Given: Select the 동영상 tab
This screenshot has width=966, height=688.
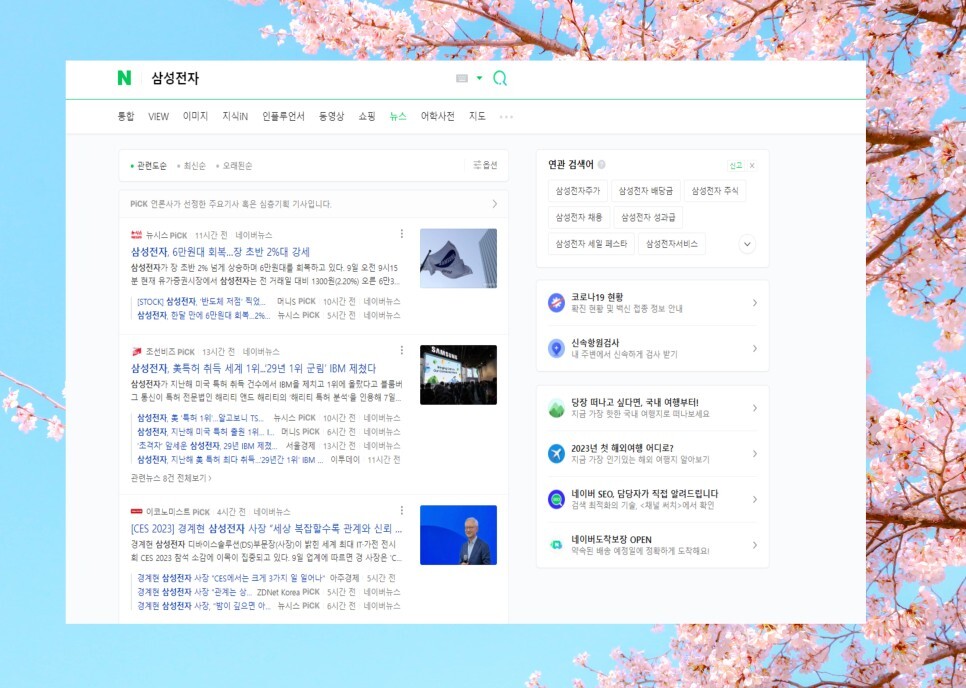Looking at the screenshot, I should [331, 116].
